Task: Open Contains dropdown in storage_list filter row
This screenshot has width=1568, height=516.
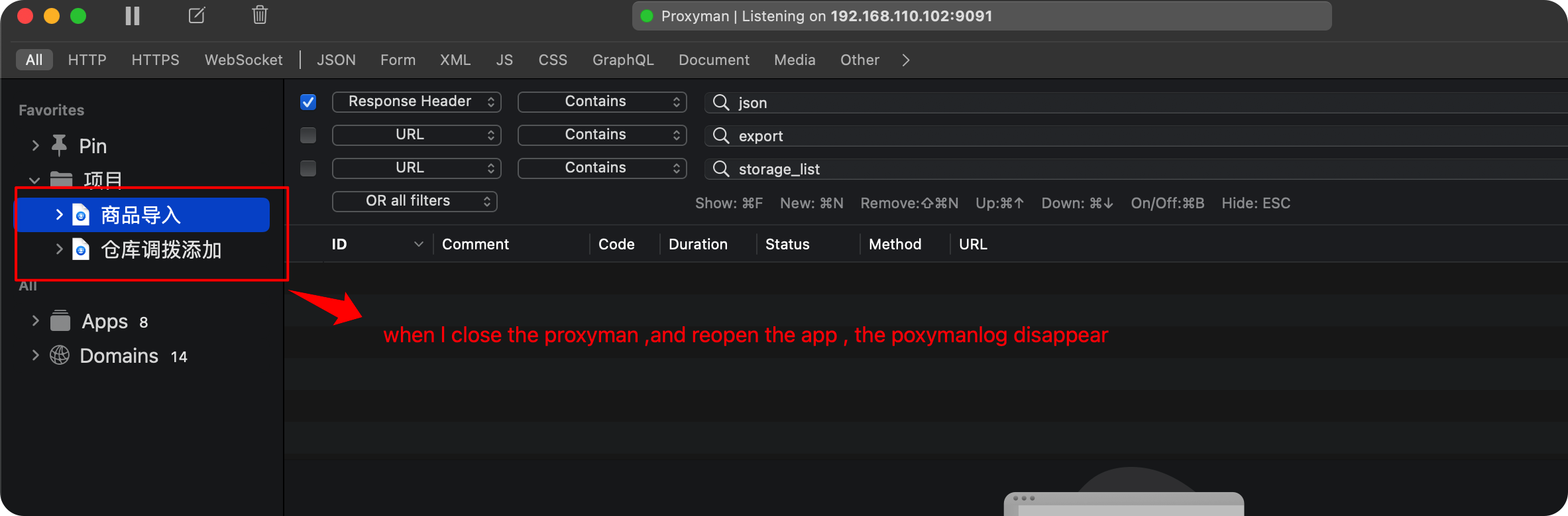Action: pyautogui.click(x=602, y=168)
